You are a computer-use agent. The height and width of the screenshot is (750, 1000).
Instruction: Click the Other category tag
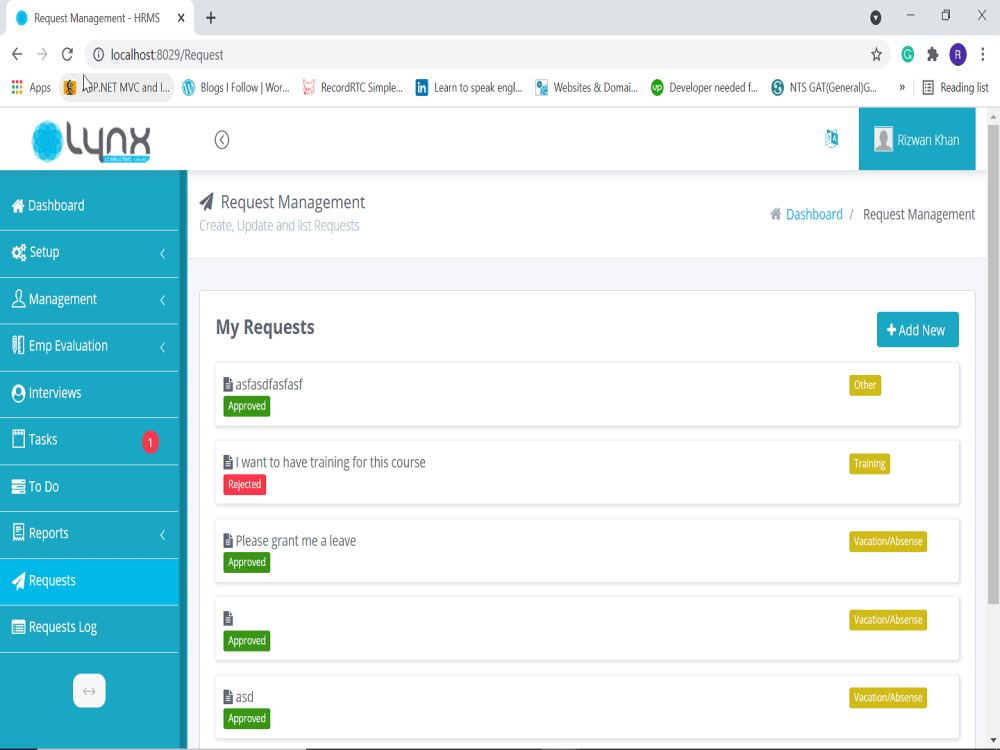pos(865,385)
